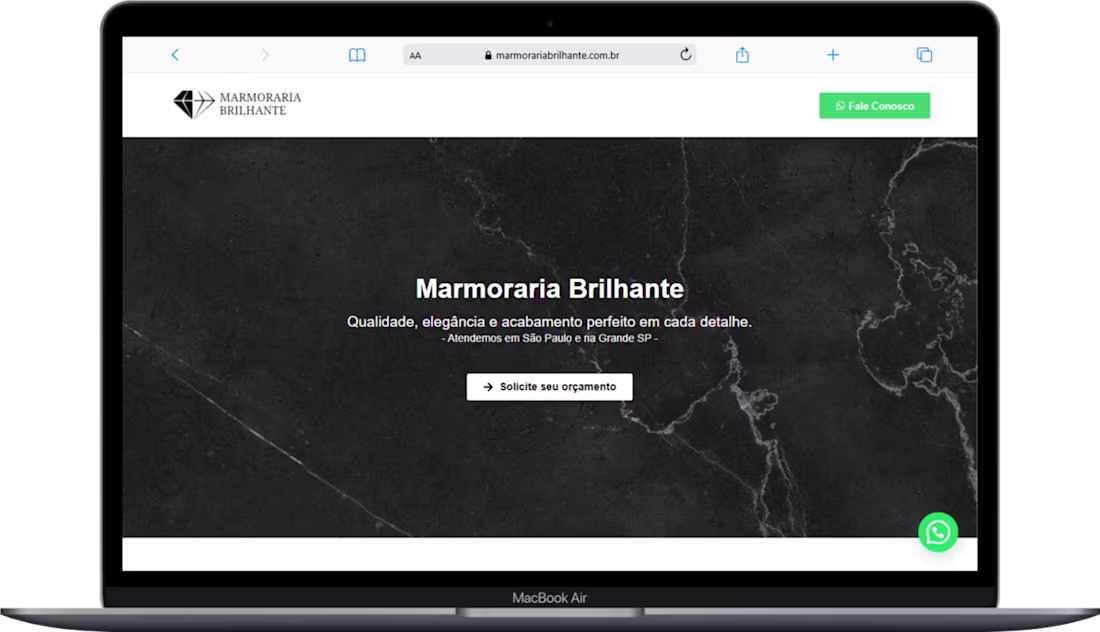Click the white header bar of the site

pyautogui.click(x=550, y=105)
